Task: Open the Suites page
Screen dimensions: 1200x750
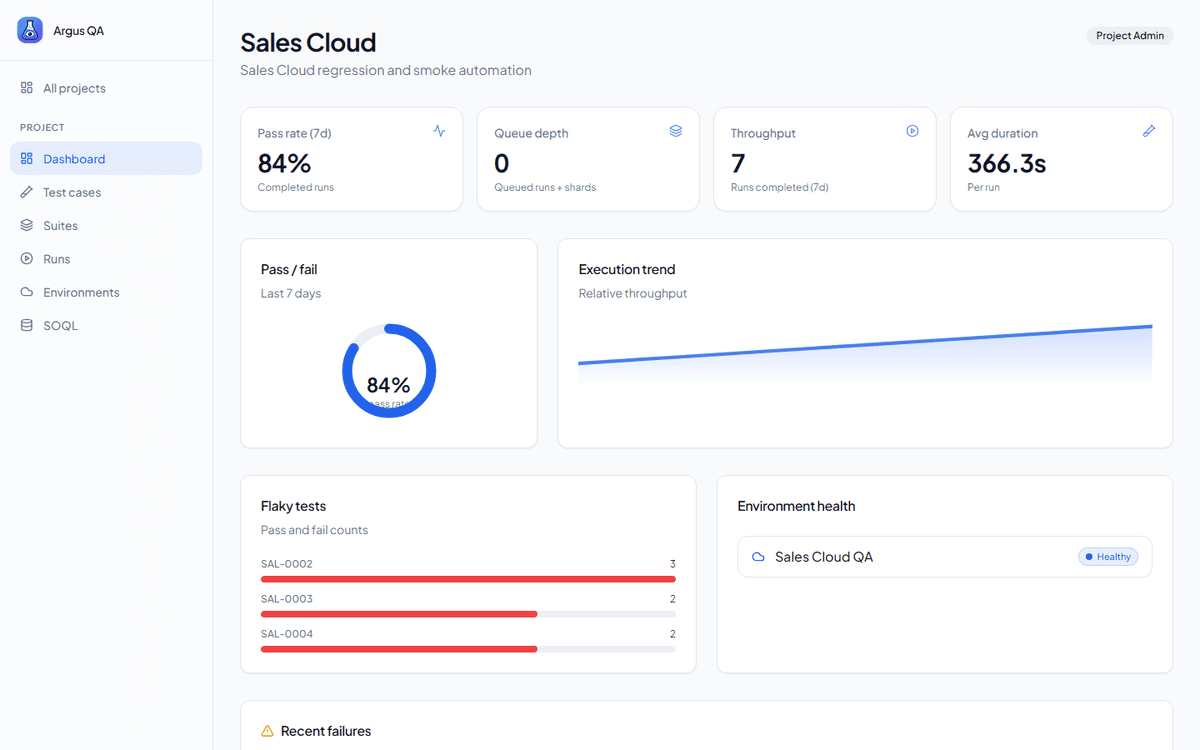Action: (x=106, y=225)
